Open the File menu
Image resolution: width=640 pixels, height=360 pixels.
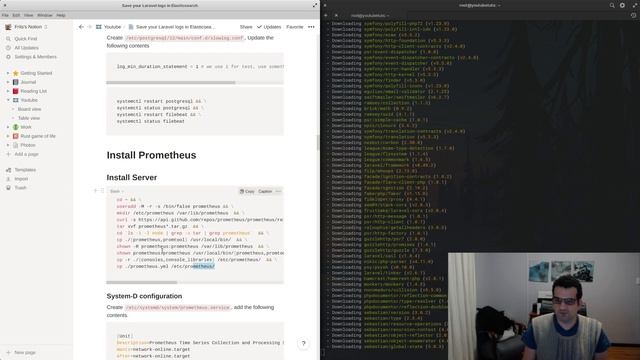(5, 15)
